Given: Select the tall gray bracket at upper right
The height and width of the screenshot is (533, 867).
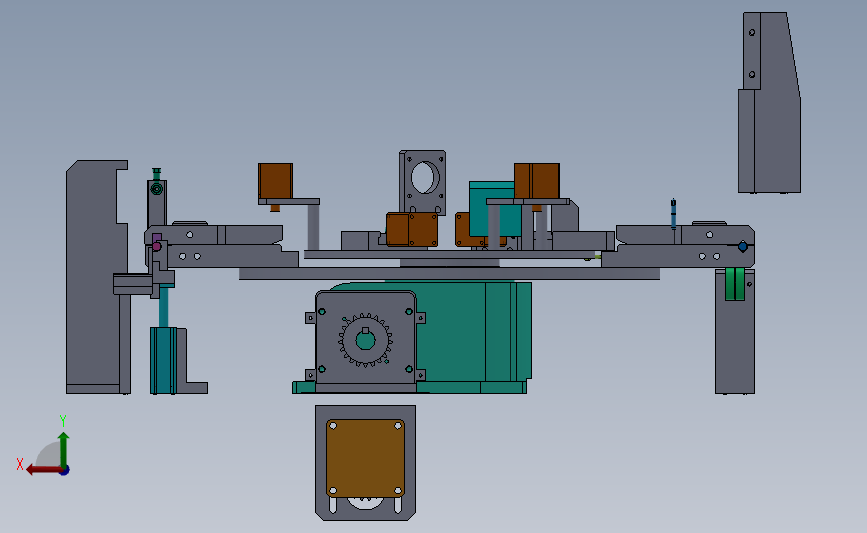Looking at the screenshot, I should (x=770, y=103).
